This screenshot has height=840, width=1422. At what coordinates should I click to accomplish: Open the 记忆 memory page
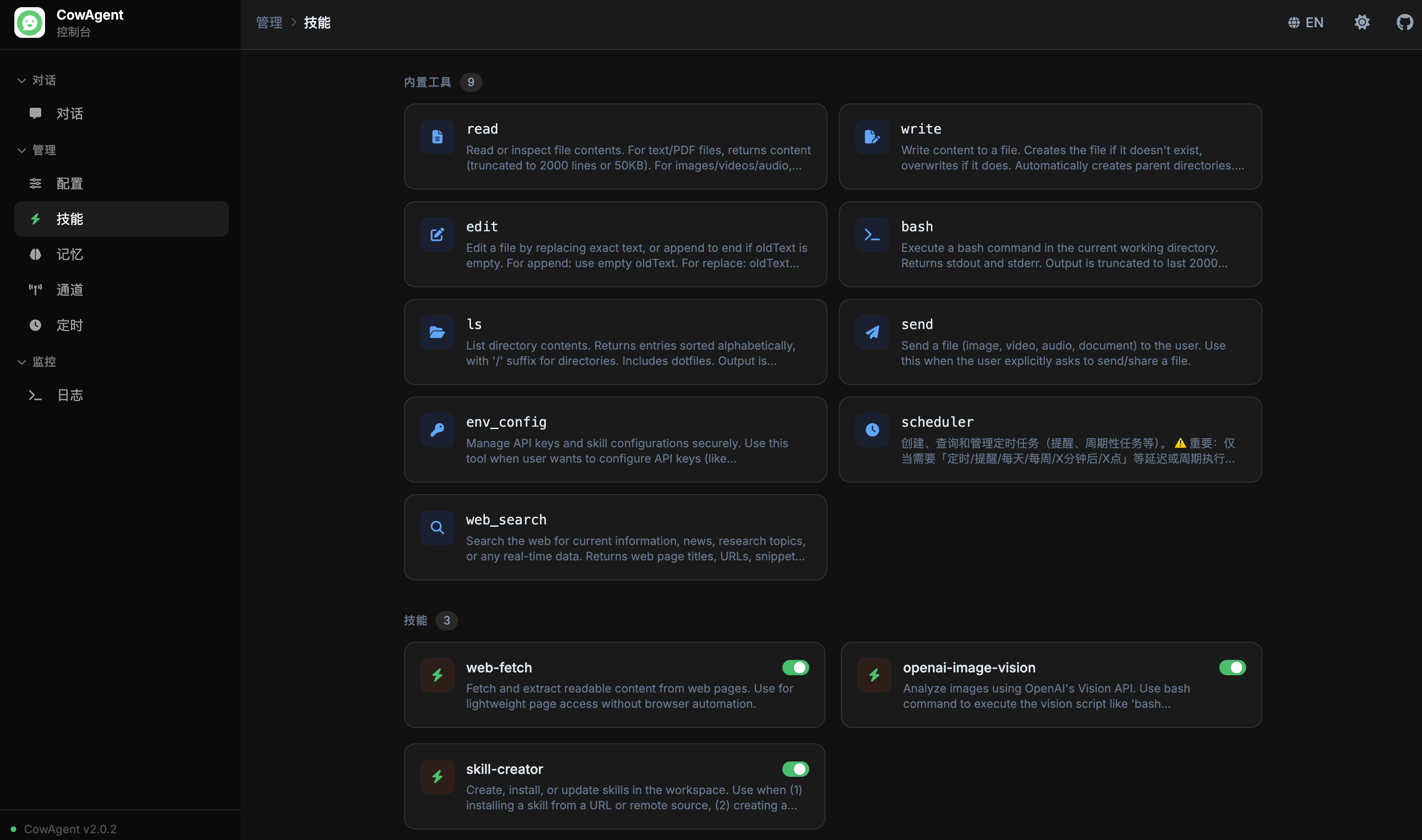click(x=69, y=255)
